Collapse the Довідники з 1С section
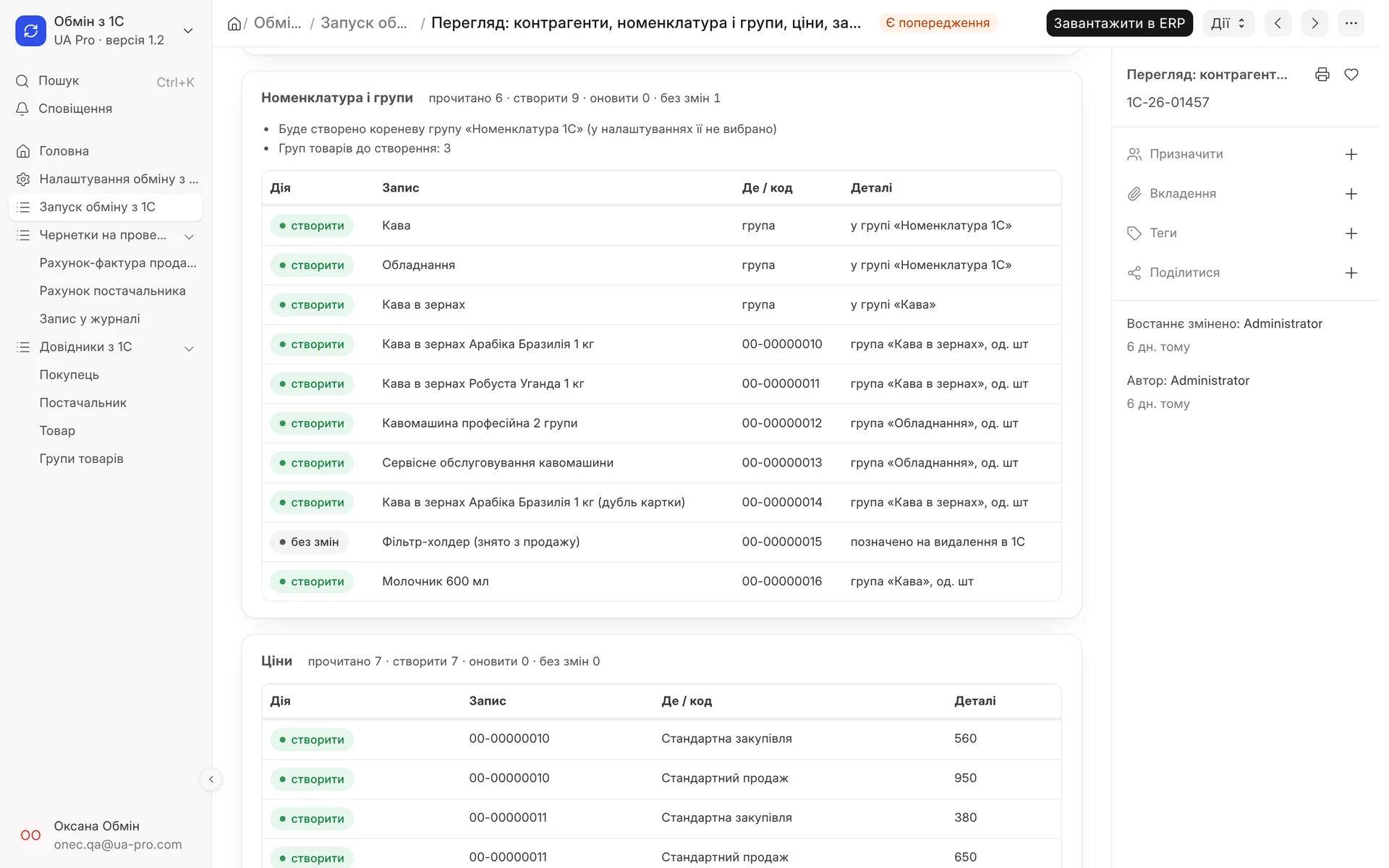The height and width of the screenshot is (868, 1389). click(189, 349)
